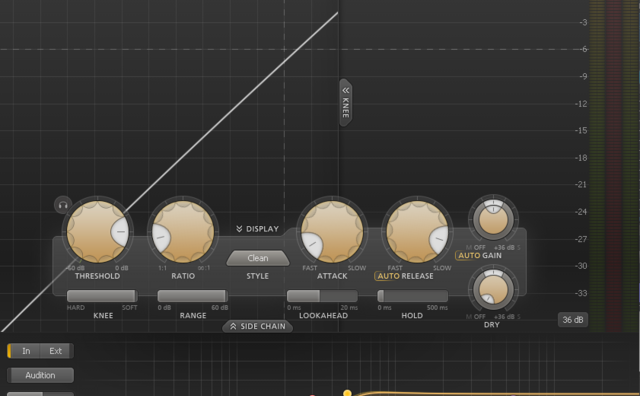Click the Audition button
This screenshot has height=396, width=640.
click(40, 375)
